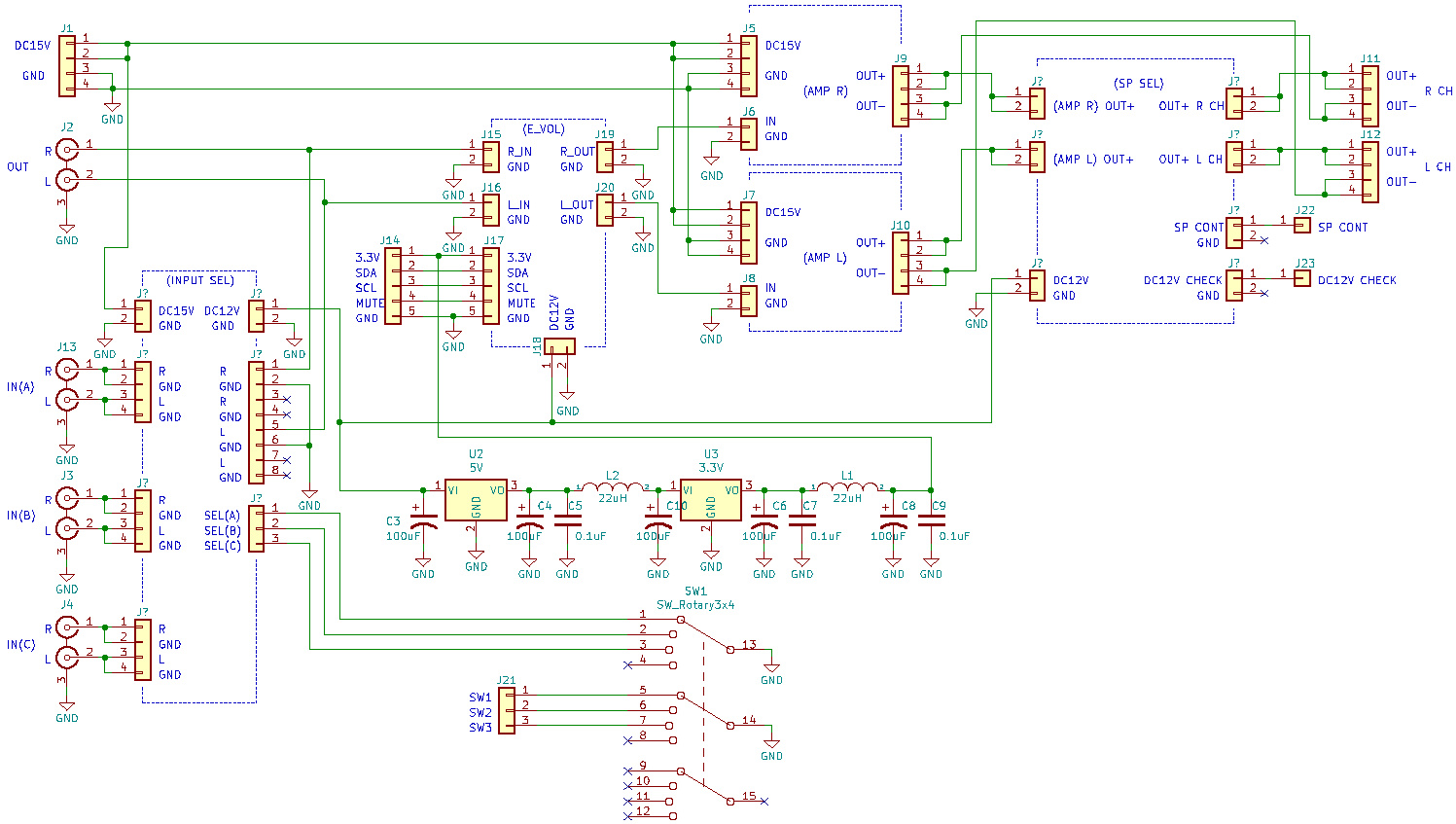Viewport: 1456px width, 824px height.
Task: Select the J13 IN(A) audio jack
Action: click(66, 385)
